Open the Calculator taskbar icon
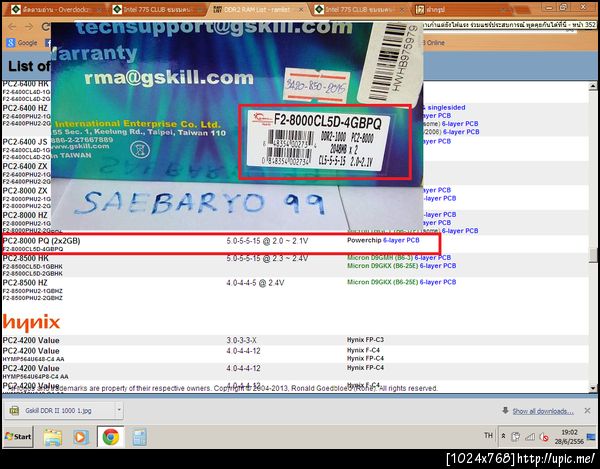Image resolution: width=600 pixels, height=469 pixels. pos(139,437)
